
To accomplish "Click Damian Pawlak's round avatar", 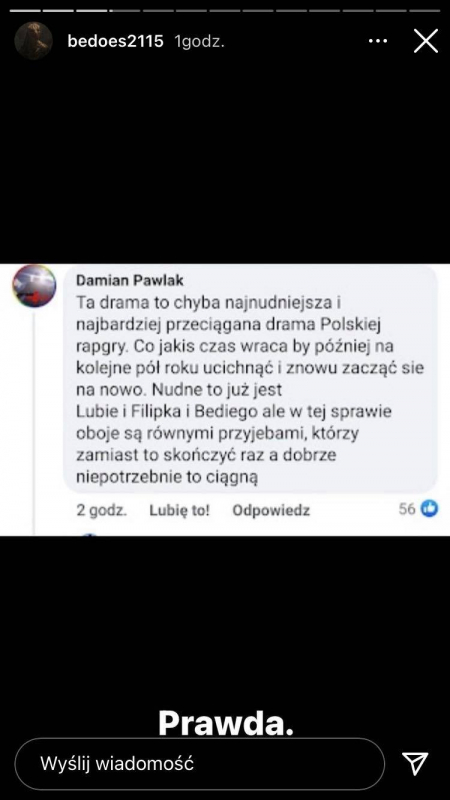I will point(34,286).
